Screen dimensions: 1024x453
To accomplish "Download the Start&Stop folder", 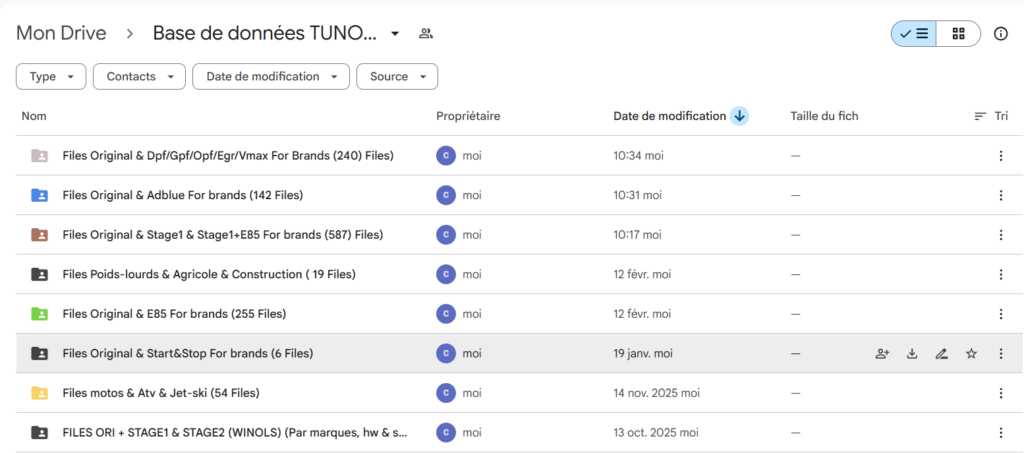I will 912,354.
